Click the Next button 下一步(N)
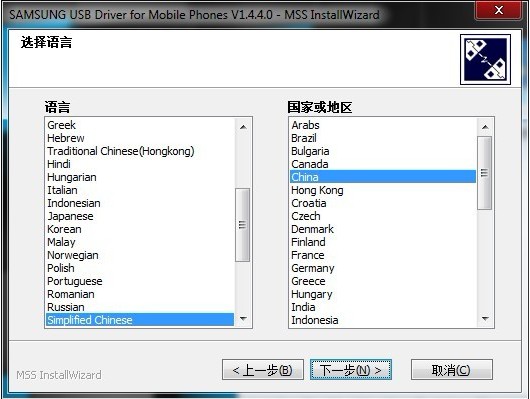The height and width of the screenshot is (399, 530). pos(351,370)
